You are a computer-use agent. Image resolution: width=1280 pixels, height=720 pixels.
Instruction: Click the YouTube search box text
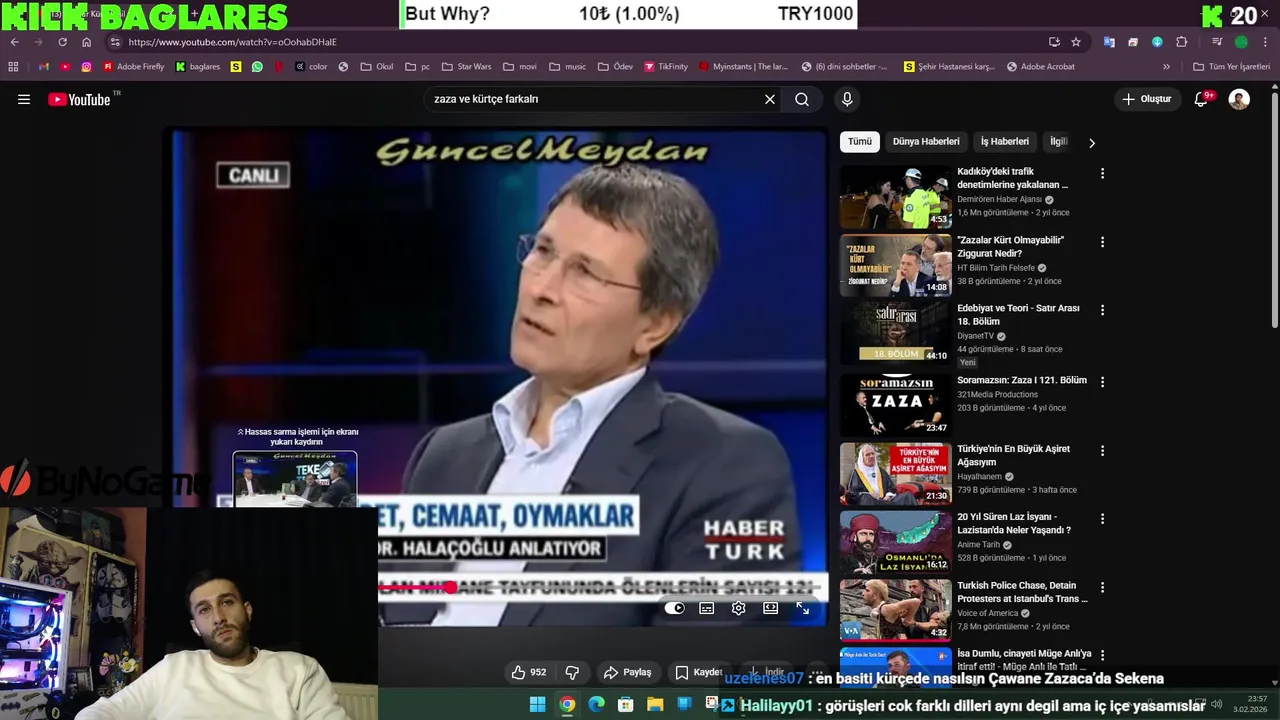point(486,99)
